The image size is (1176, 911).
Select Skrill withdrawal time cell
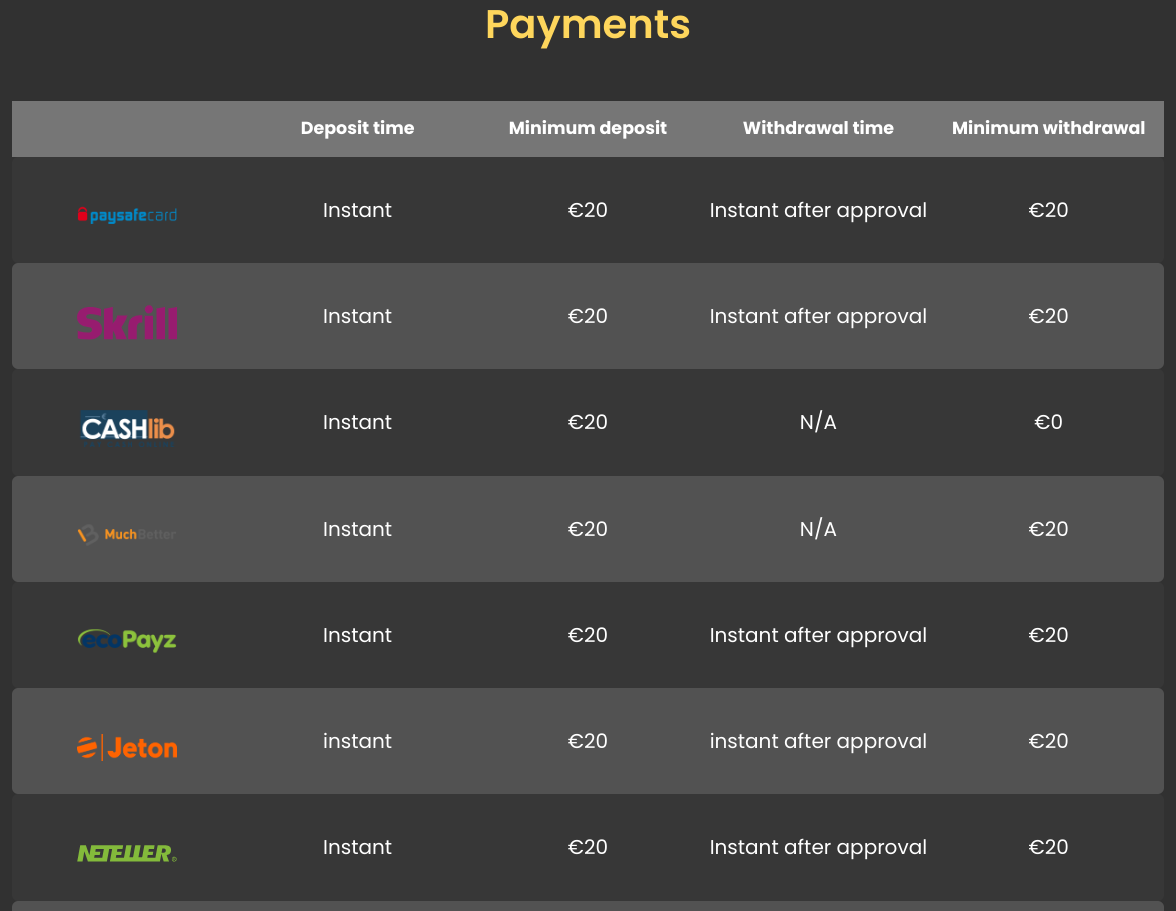818,317
